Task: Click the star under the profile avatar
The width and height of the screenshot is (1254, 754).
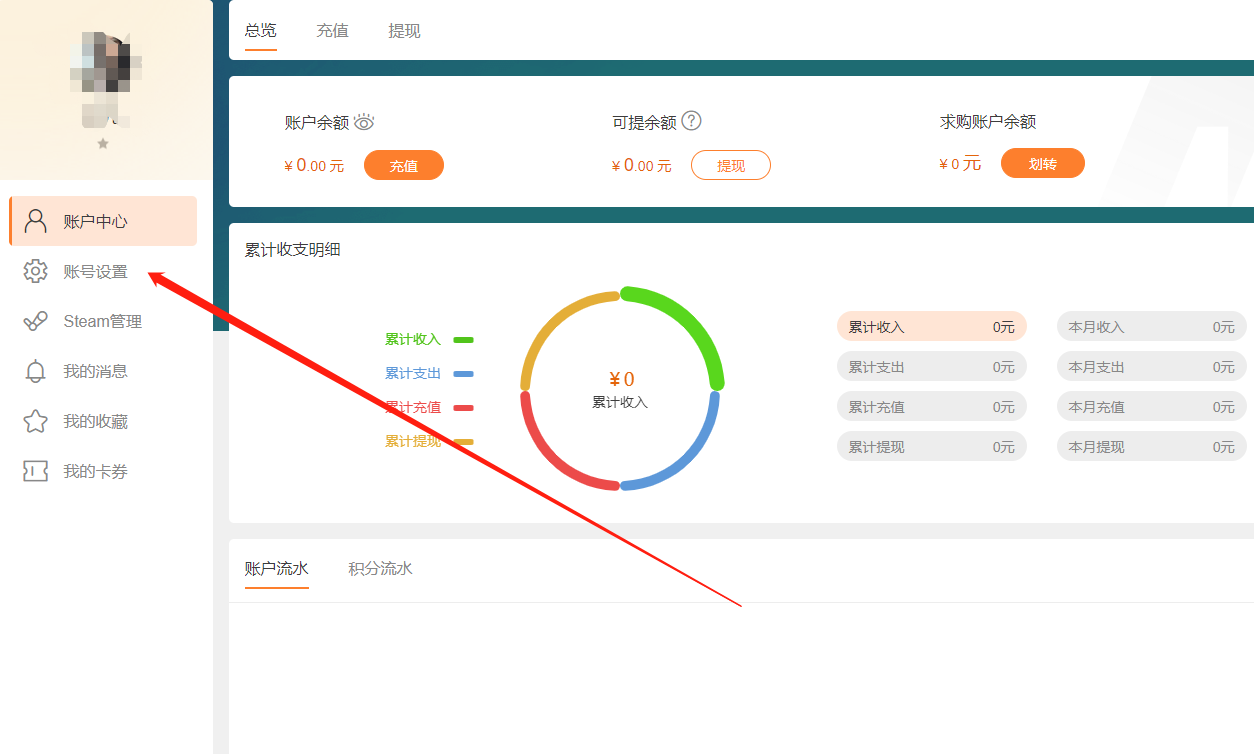Action: tap(102, 144)
